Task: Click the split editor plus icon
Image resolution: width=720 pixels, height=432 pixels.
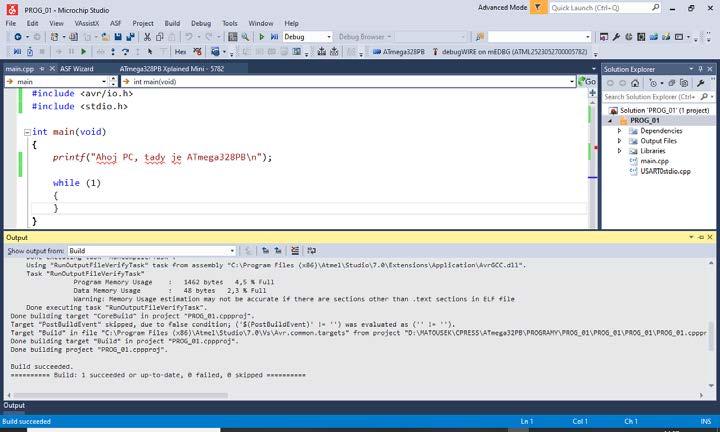Action: (592, 93)
